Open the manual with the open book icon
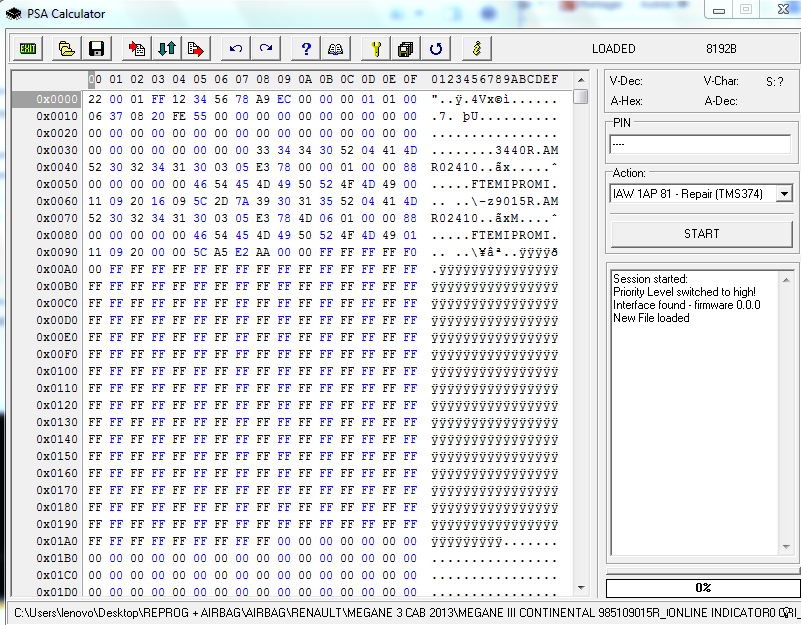Image resolution: width=801 pixels, height=625 pixels. [335, 49]
